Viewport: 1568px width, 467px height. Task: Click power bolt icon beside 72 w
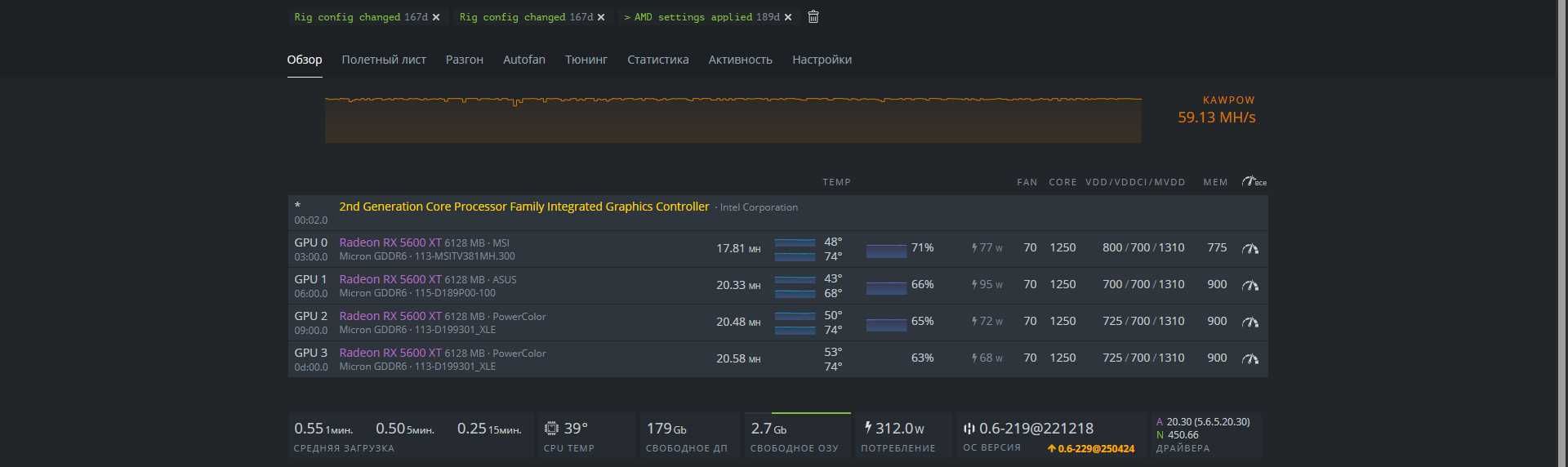click(974, 321)
